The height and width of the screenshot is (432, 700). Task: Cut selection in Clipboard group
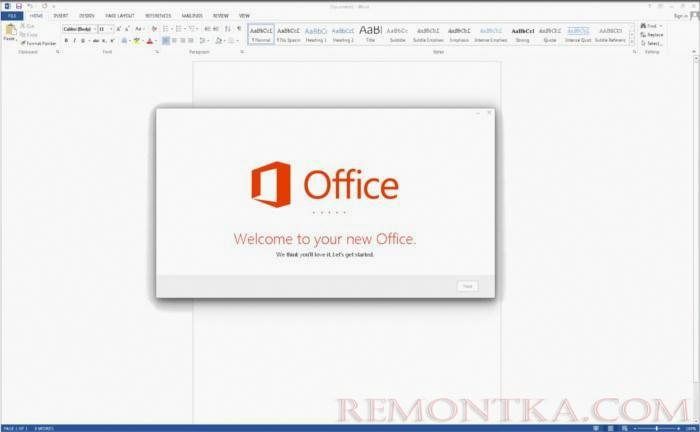(x=28, y=26)
